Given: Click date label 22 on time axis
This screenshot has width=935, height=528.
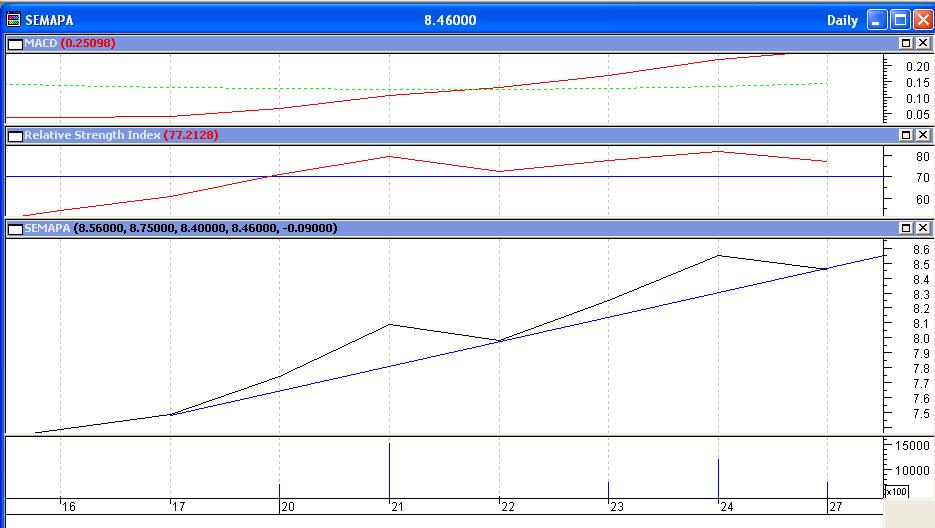Looking at the screenshot, I should [507, 507].
